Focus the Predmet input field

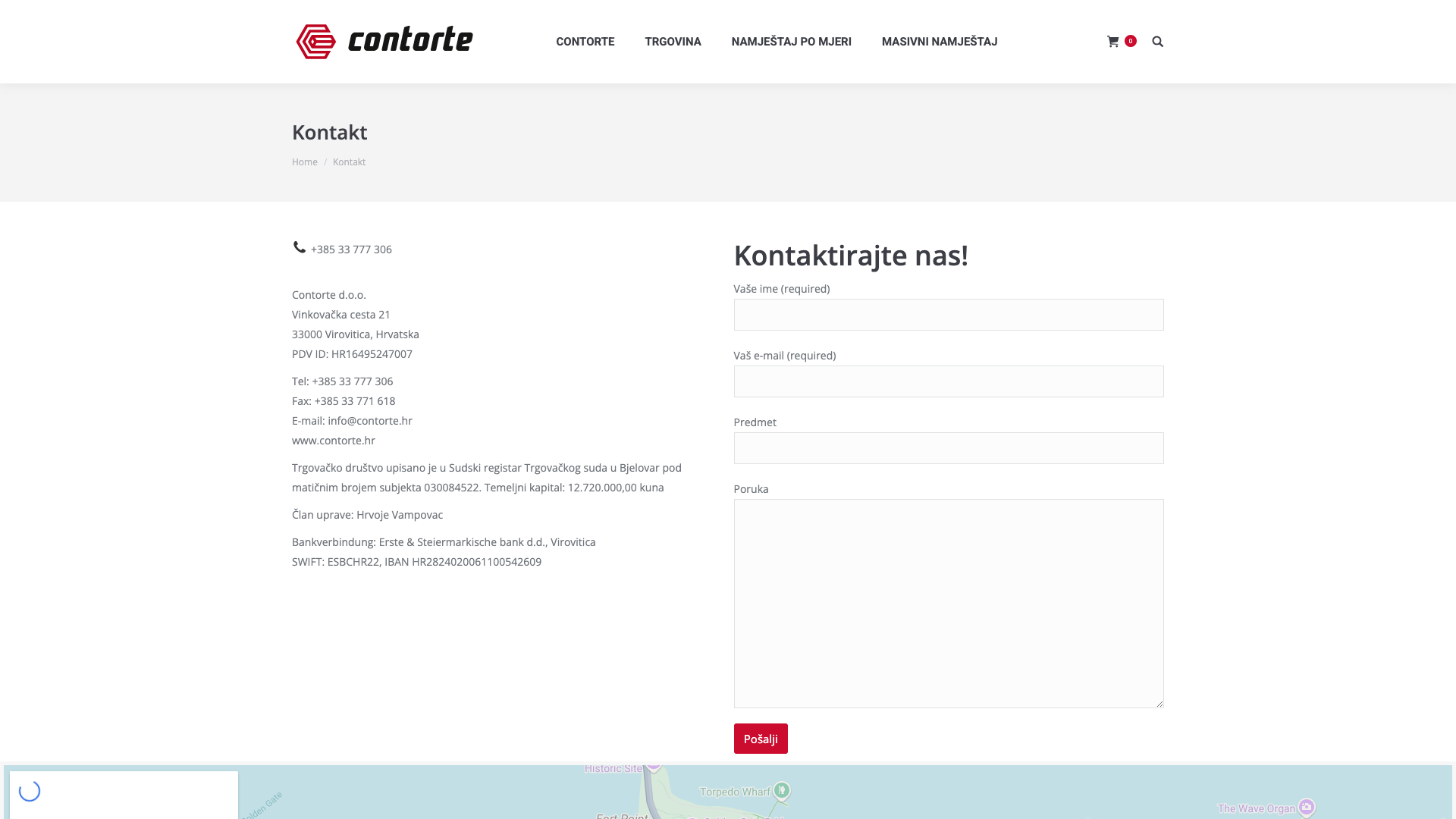(949, 448)
